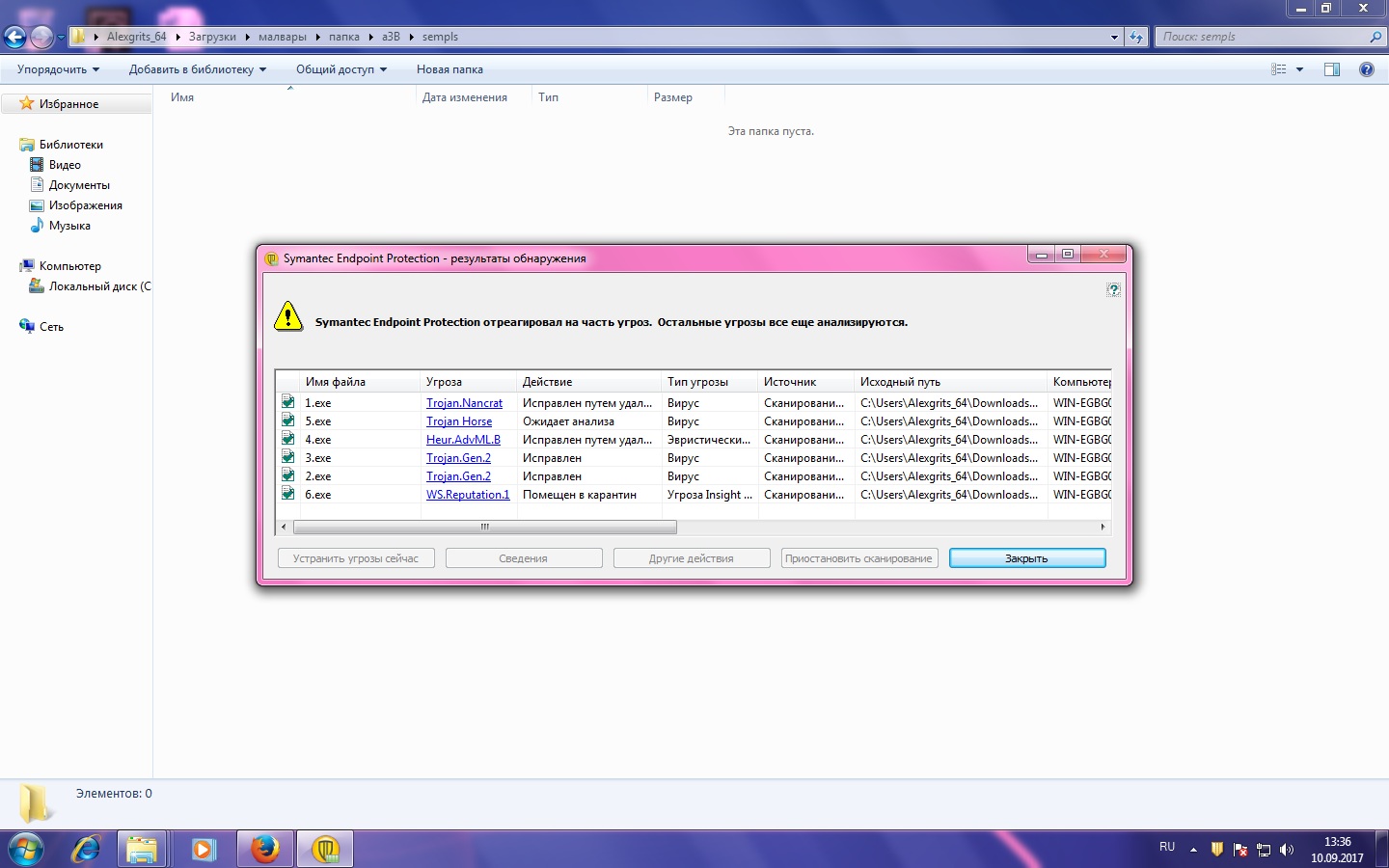This screenshot has height=868, width=1389.
Task: Open Explorer help with the question mark icon
Action: (1366, 69)
